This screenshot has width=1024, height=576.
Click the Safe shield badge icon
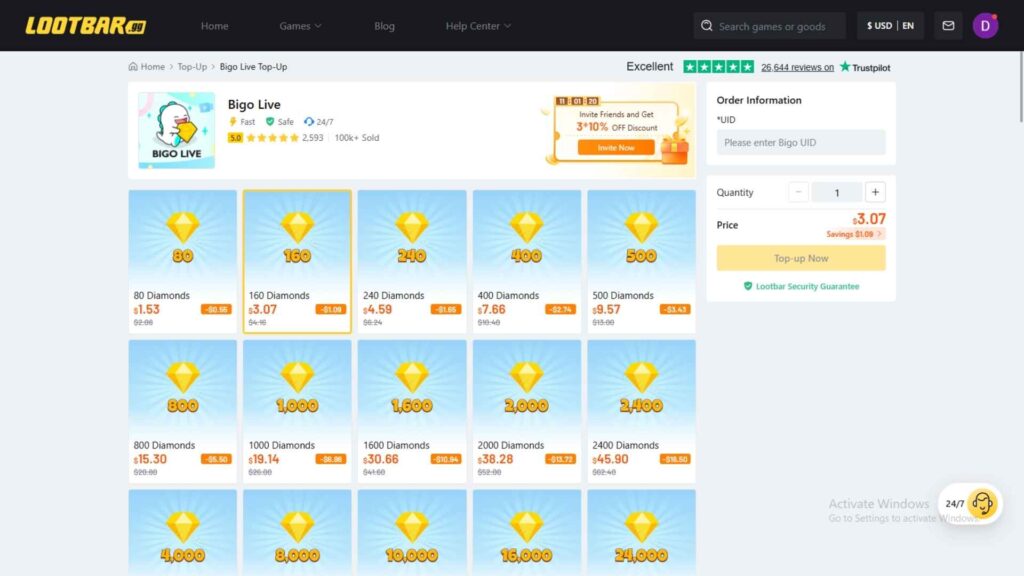pos(270,121)
